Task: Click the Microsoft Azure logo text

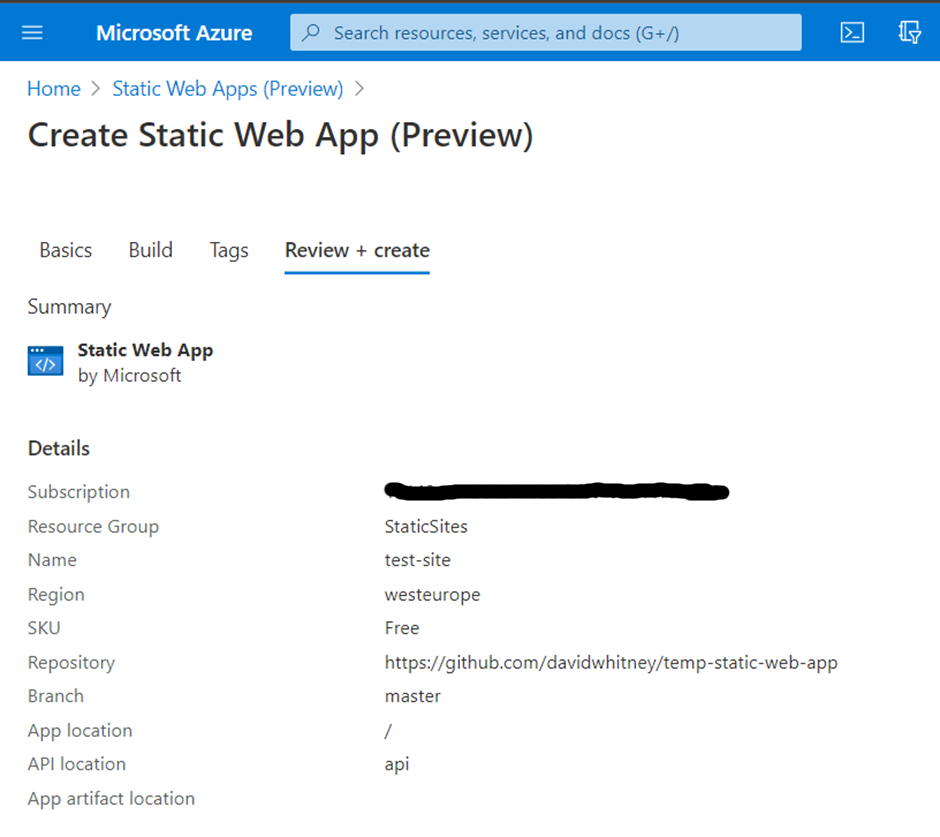Action: pyautogui.click(x=174, y=33)
